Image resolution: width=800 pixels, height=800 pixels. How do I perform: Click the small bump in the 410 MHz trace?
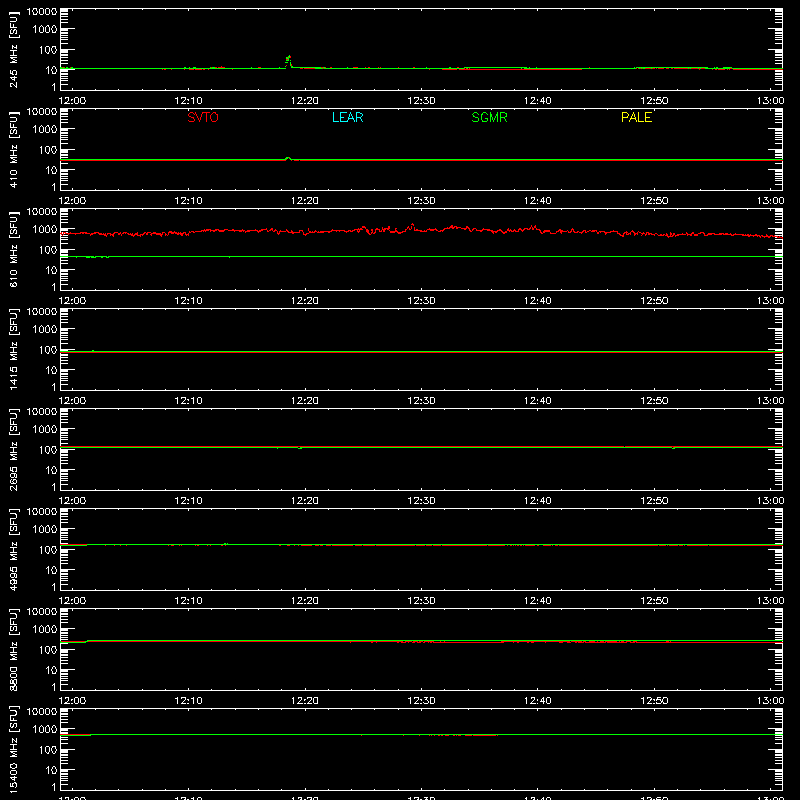[288, 158]
